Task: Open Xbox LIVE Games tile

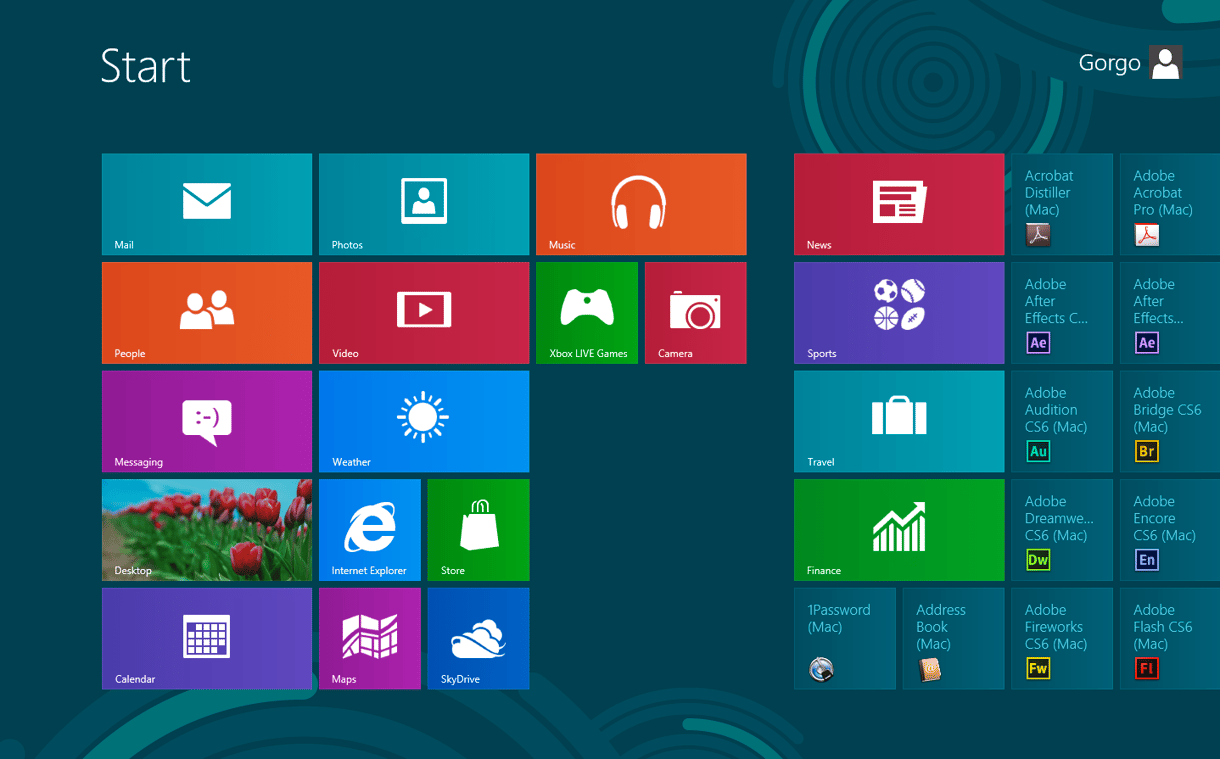Action: tap(587, 313)
